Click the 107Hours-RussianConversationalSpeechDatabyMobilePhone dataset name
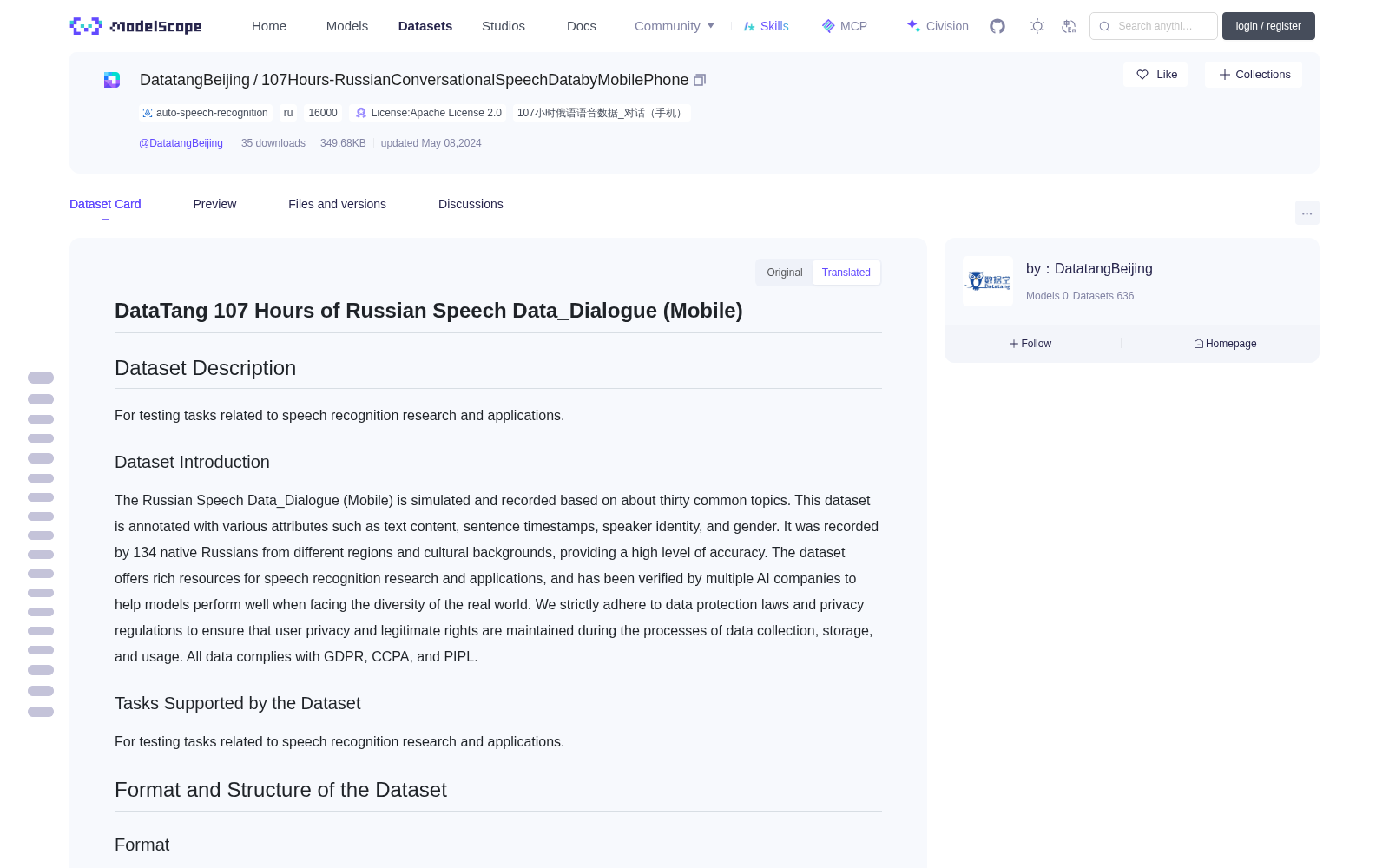Image resolution: width=1389 pixels, height=868 pixels. [475, 80]
